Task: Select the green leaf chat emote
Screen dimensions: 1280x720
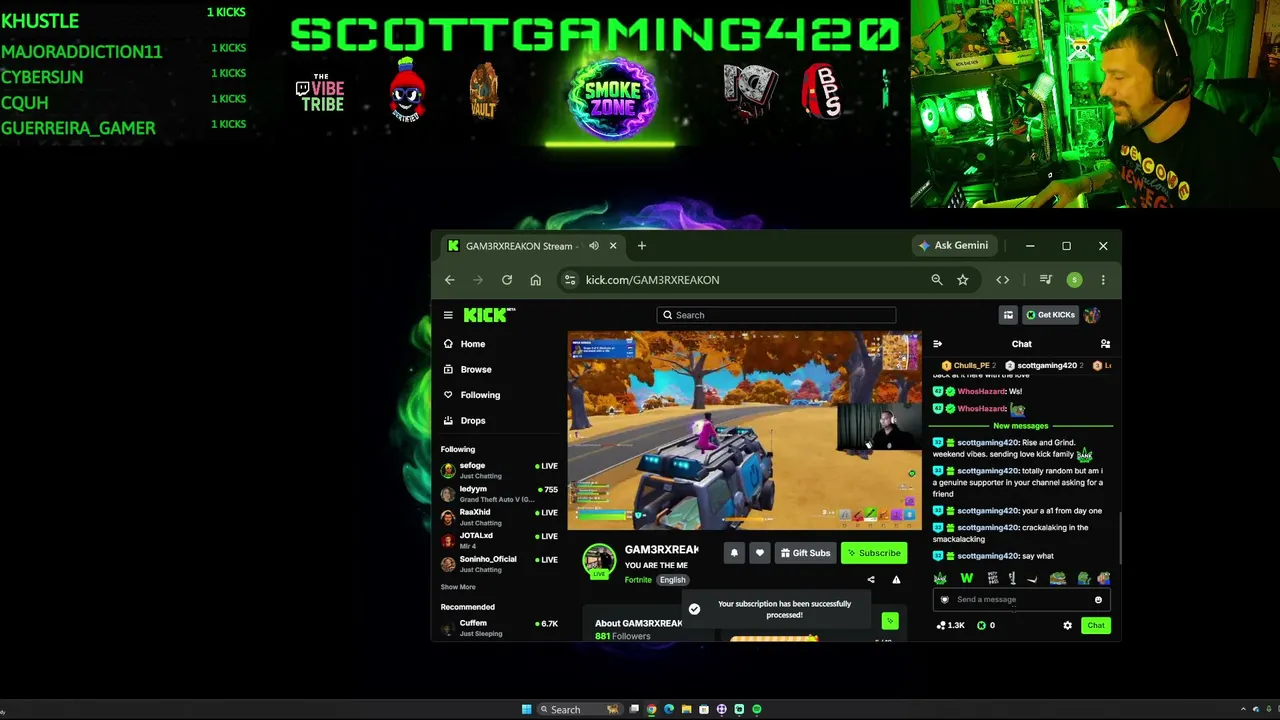Action: [x=940, y=578]
